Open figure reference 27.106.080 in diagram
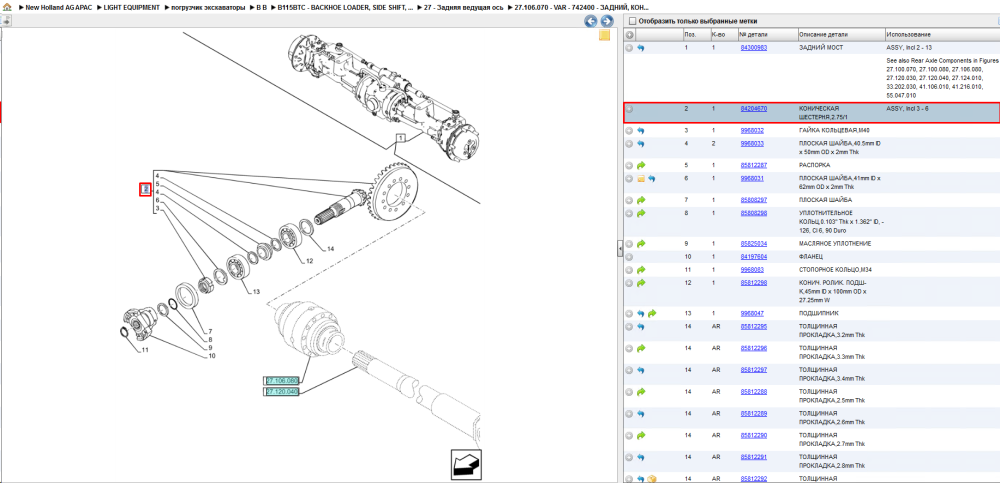 [x=282, y=381]
